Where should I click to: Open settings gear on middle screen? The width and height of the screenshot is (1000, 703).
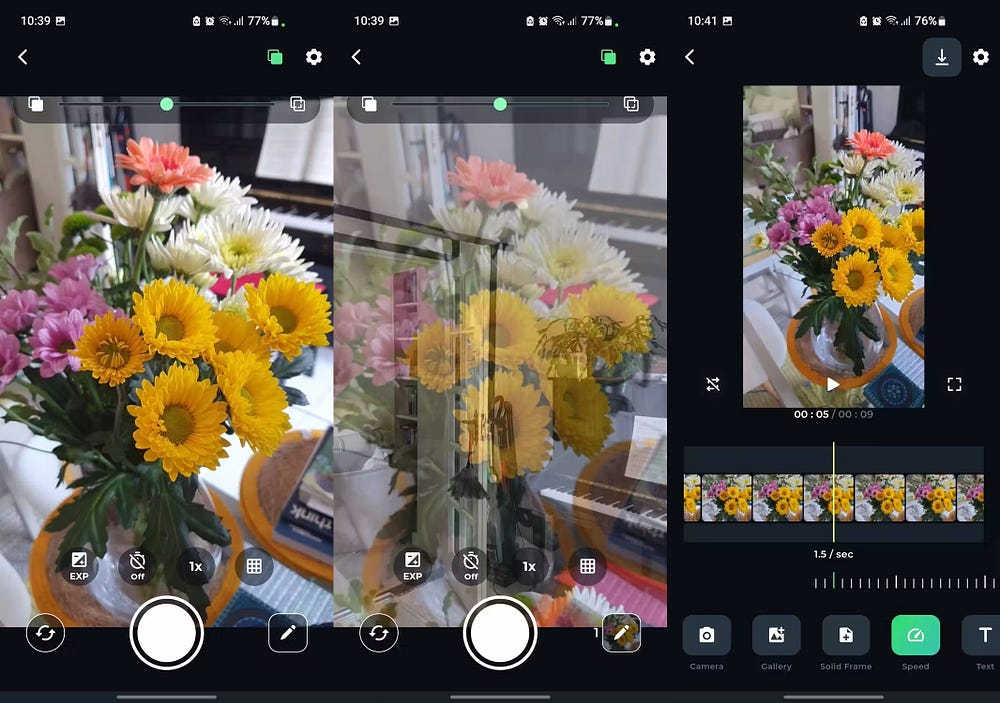647,57
